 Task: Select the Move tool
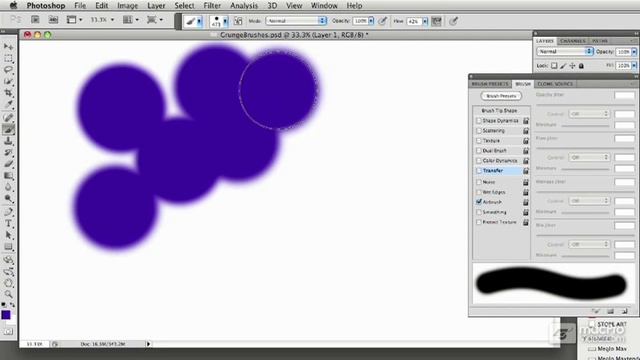click(8, 47)
